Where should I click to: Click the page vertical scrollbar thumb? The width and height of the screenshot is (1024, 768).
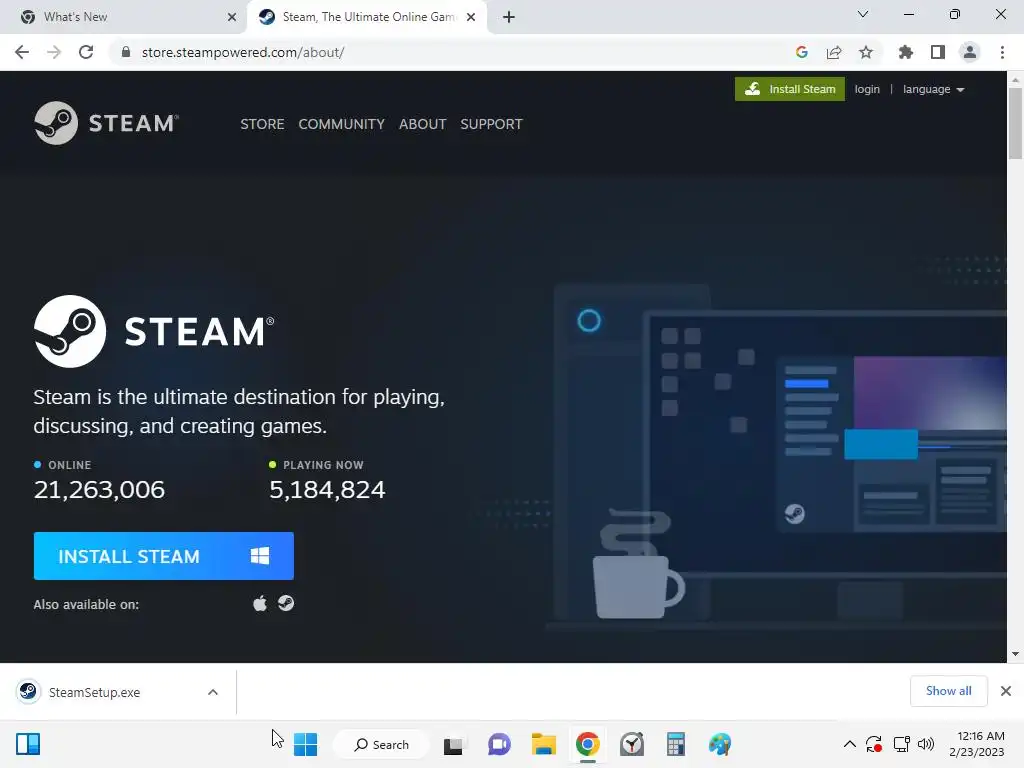point(1015,123)
